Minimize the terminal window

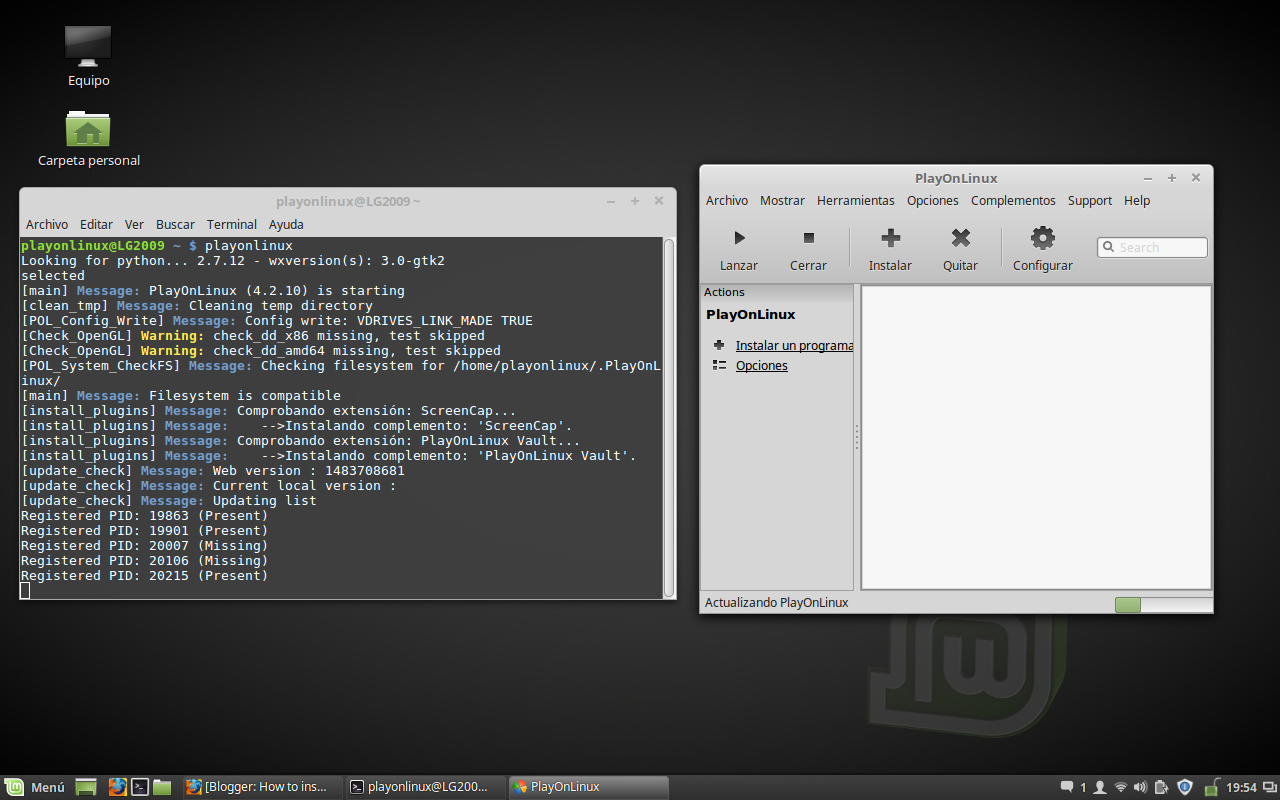point(611,201)
